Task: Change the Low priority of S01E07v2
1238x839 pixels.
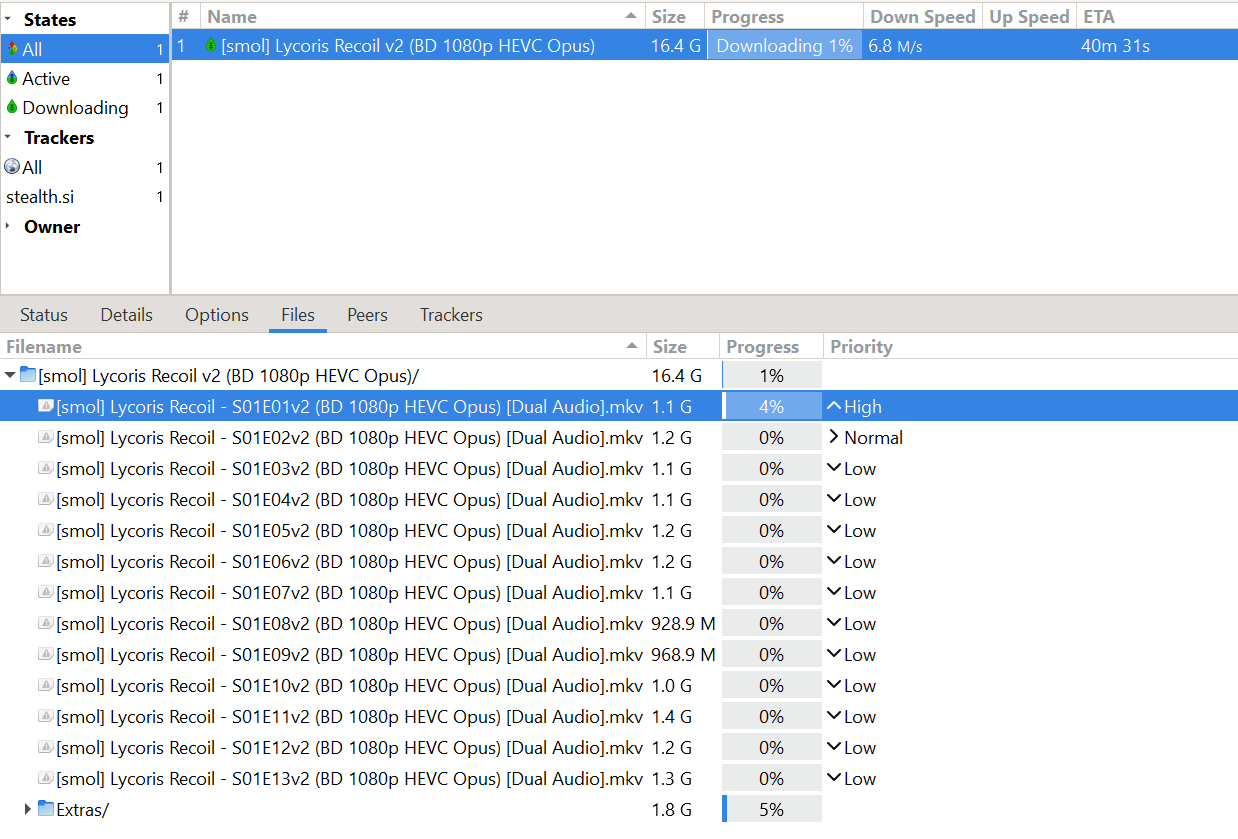Action: coord(851,592)
